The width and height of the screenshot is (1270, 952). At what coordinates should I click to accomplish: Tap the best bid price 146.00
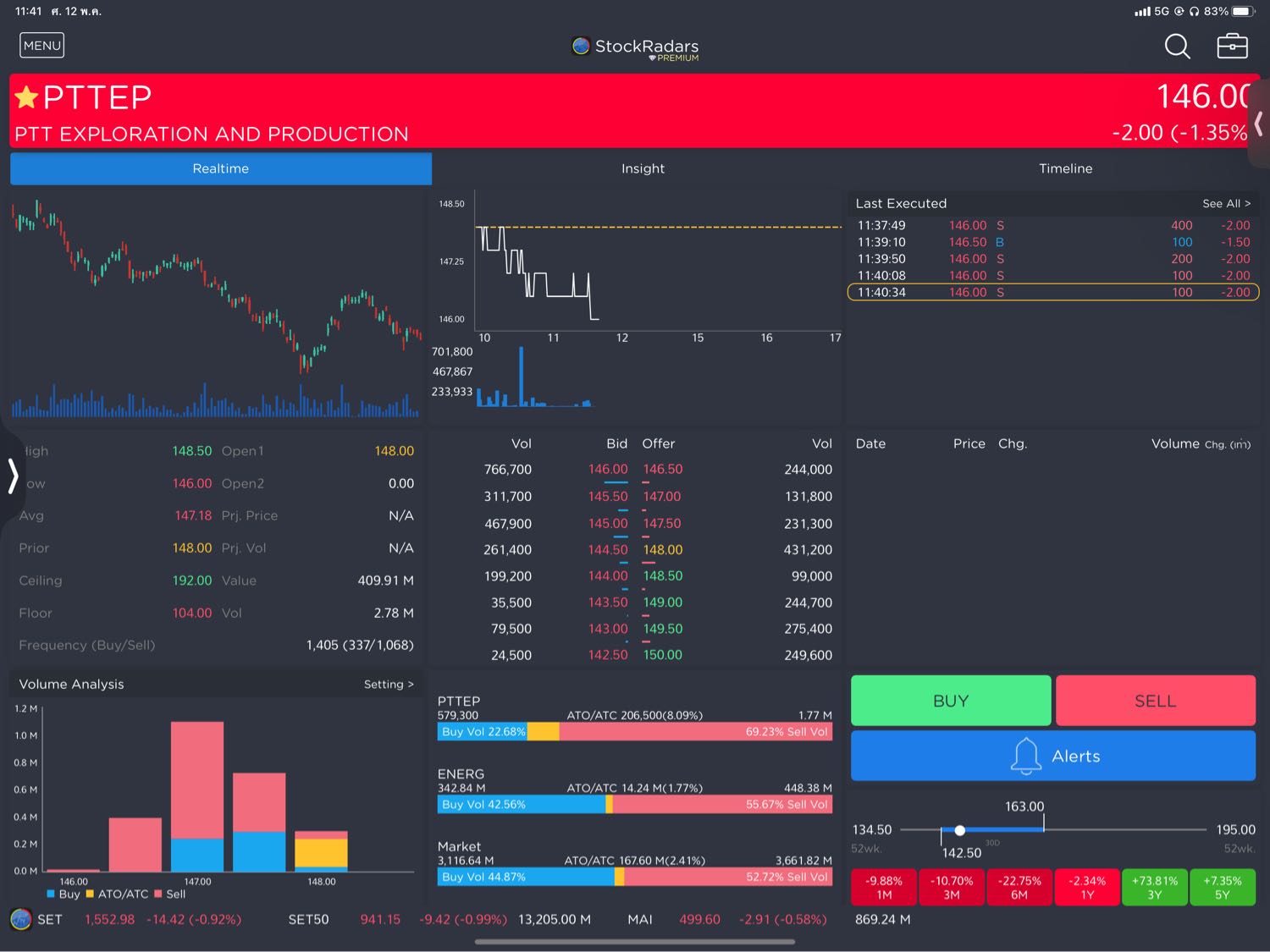tap(608, 470)
